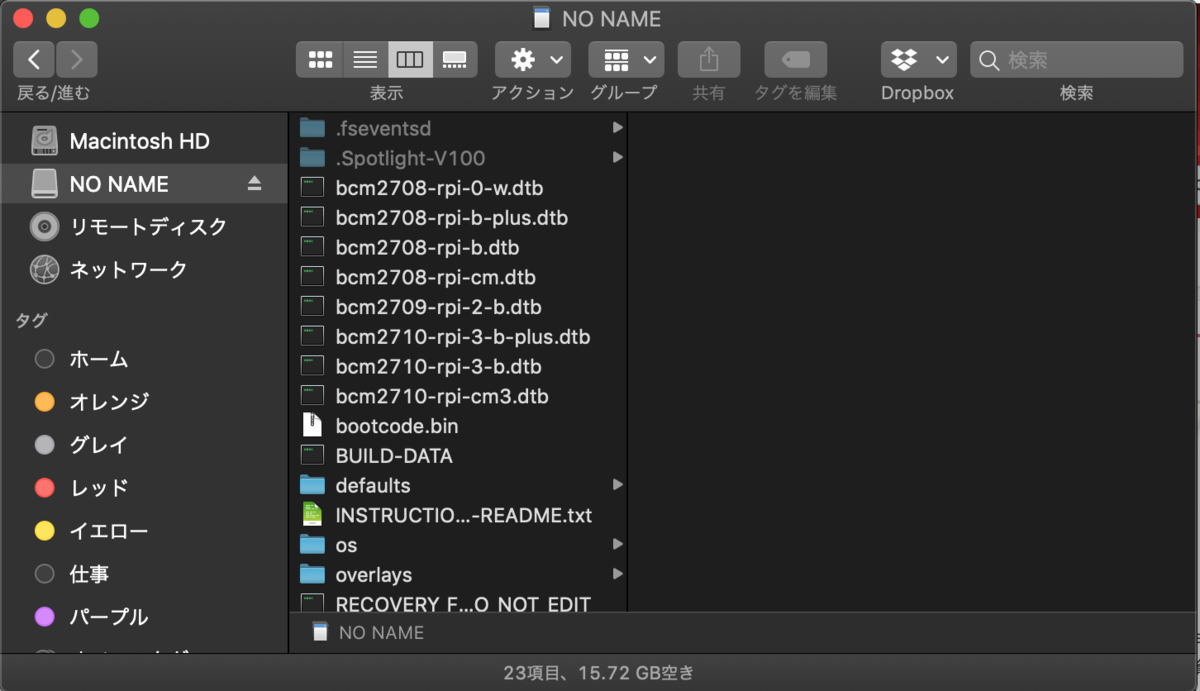The height and width of the screenshot is (691, 1200).
Task: Click into the search field
Action: [x=1077, y=59]
